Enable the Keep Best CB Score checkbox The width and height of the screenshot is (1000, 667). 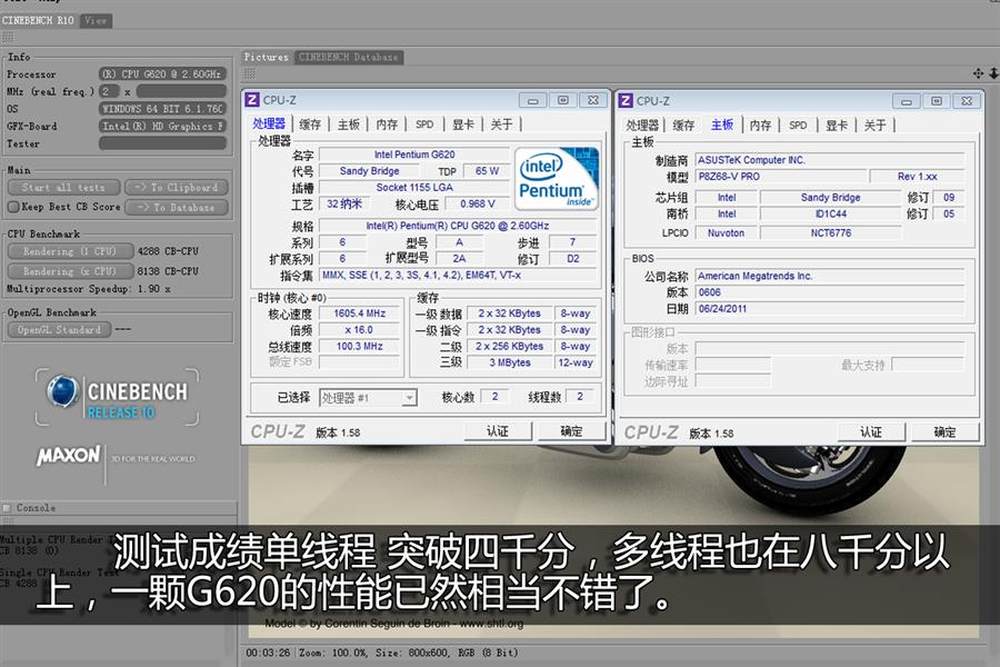12,207
